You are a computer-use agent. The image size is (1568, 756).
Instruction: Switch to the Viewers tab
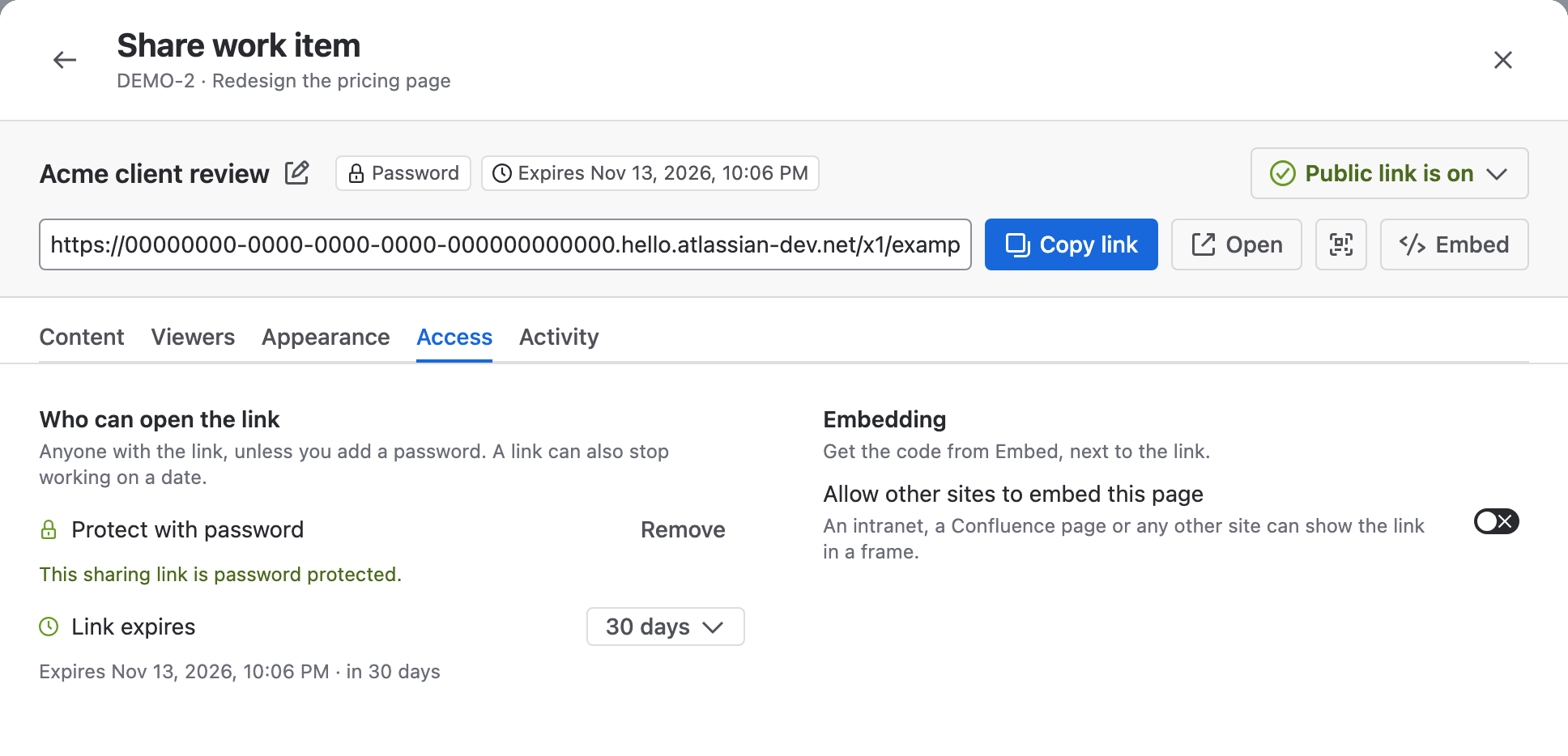click(x=193, y=337)
